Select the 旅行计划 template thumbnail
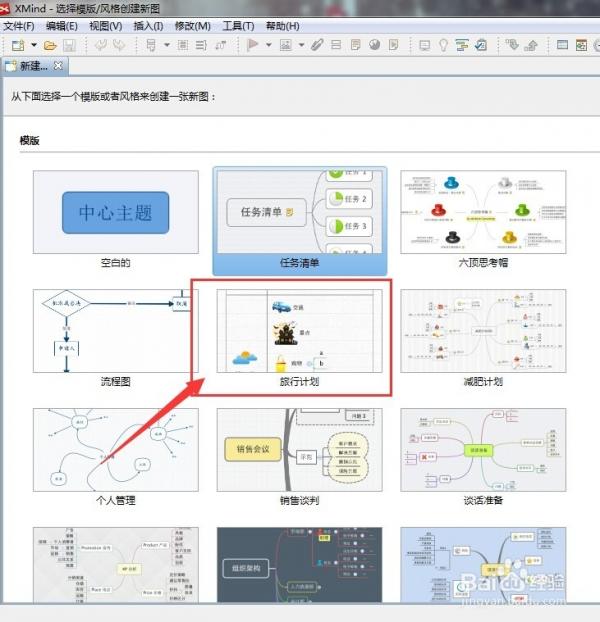This screenshot has width=600, height=622. pos(299,331)
